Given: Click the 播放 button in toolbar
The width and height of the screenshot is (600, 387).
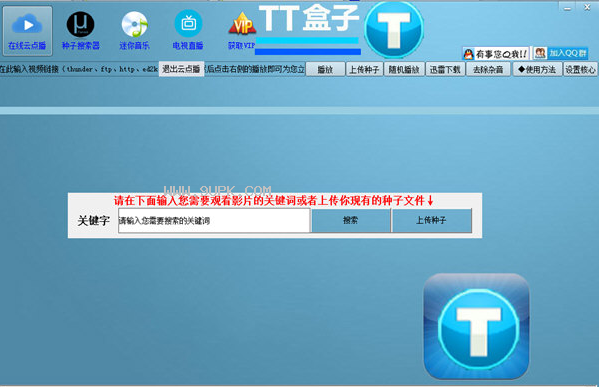Looking at the screenshot, I should (325, 70).
